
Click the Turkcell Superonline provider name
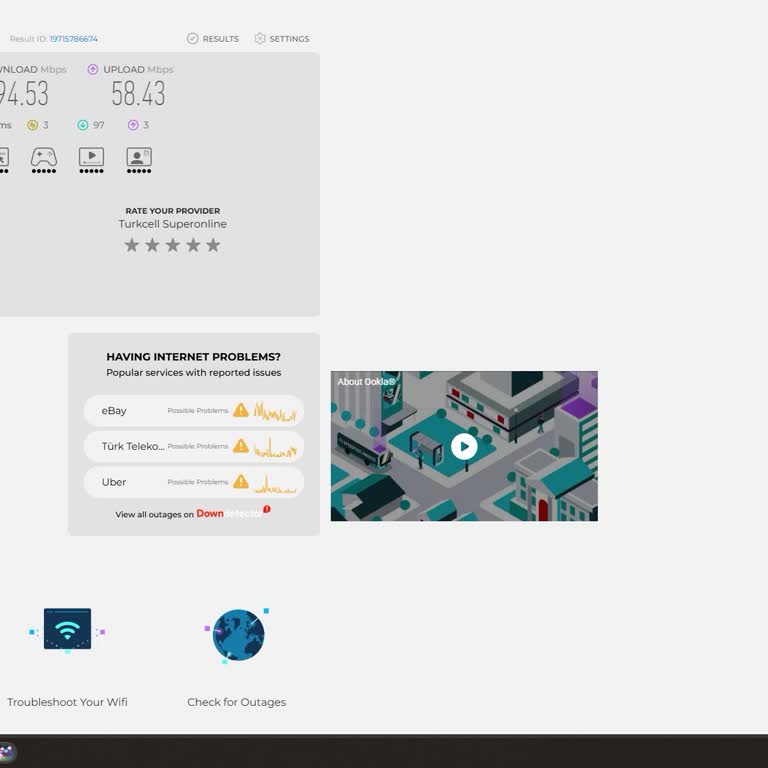tap(172, 224)
